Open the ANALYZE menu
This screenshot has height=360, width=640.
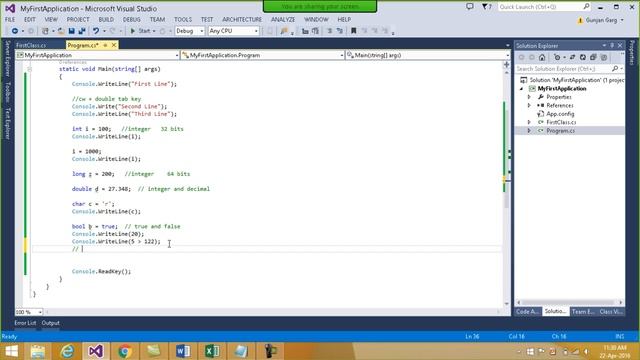(283, 20)
